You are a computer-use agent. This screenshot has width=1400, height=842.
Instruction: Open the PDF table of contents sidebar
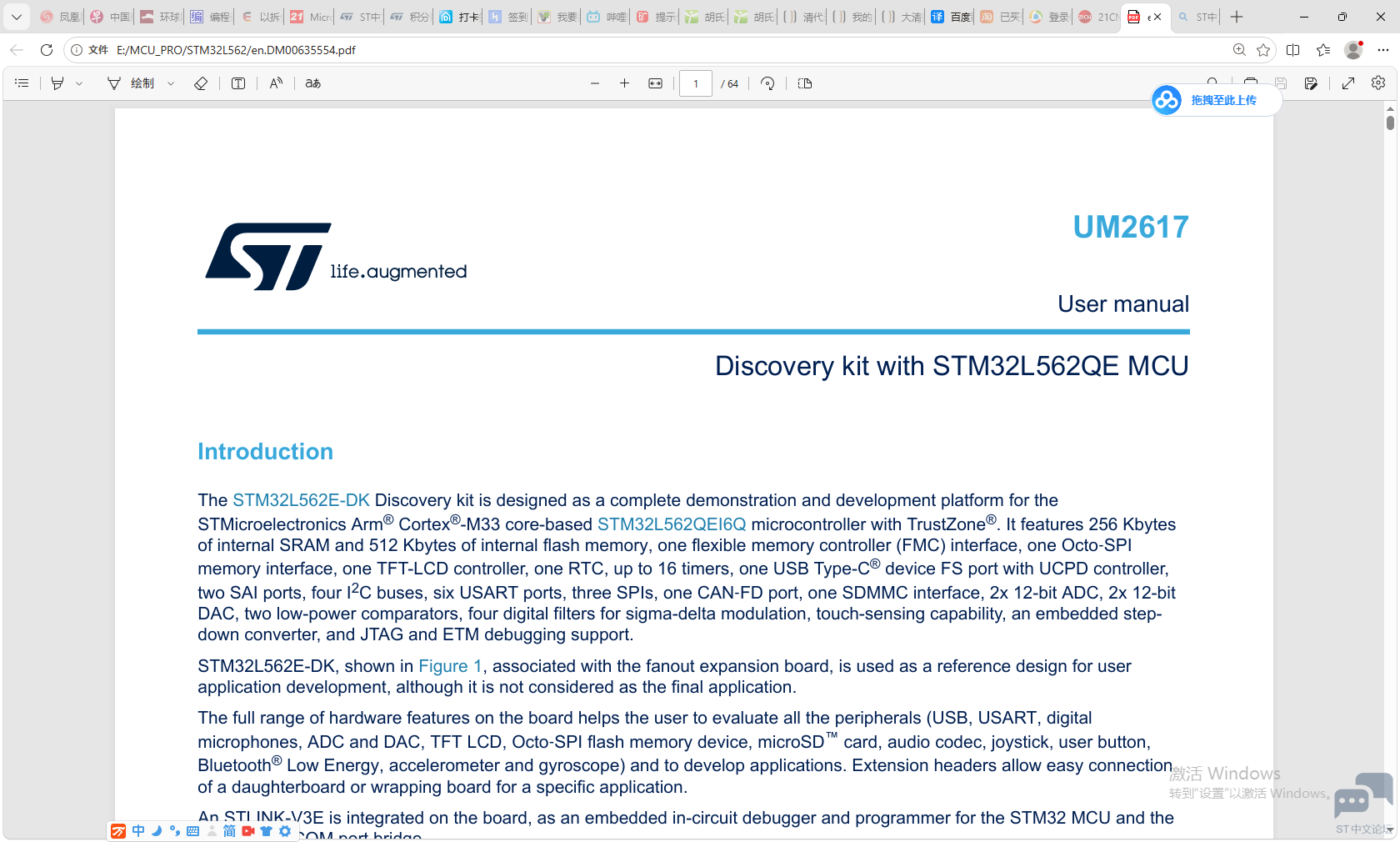click(x=22, y=83)
